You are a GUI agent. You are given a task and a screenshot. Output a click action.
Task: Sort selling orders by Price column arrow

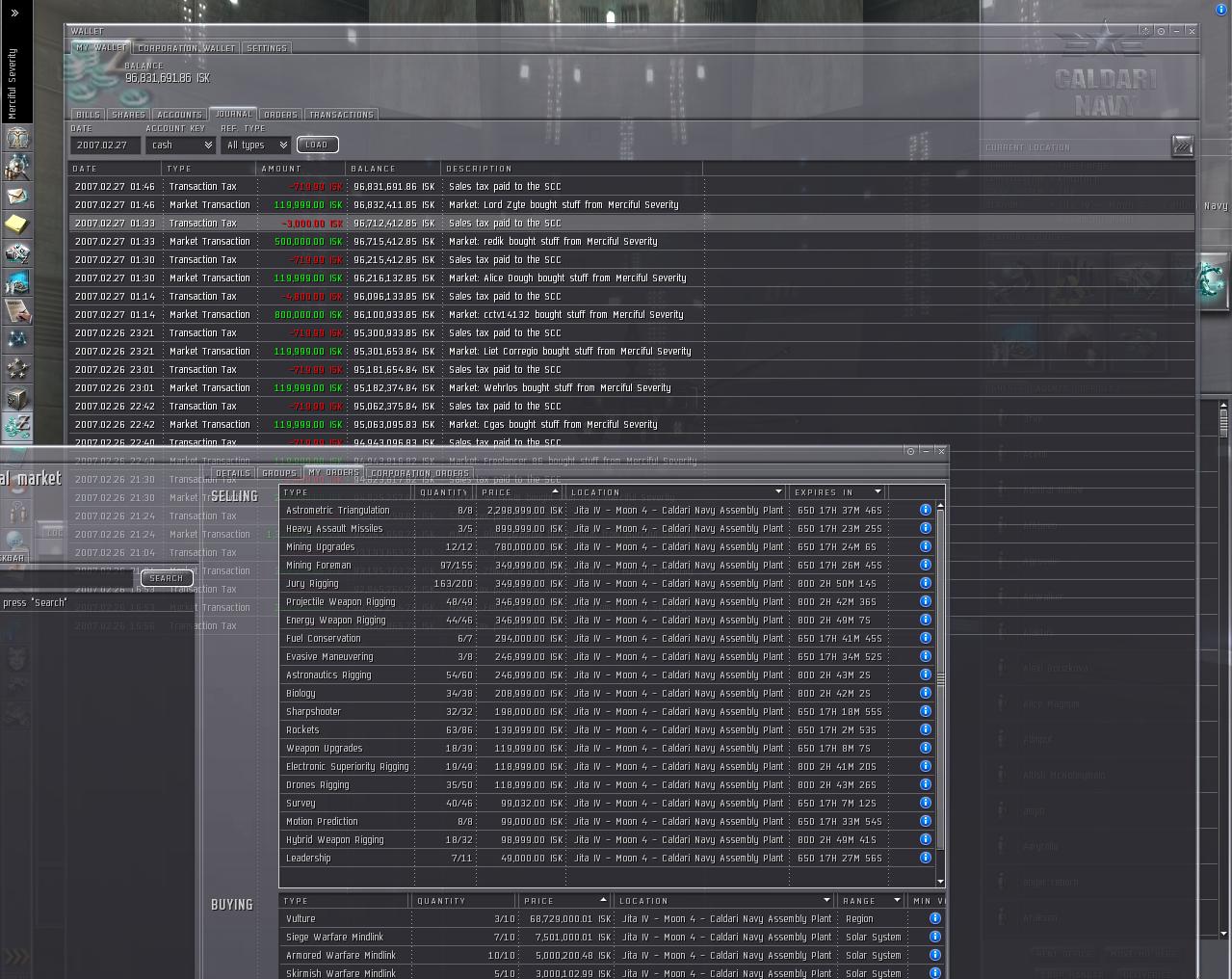tap(555, 491)
